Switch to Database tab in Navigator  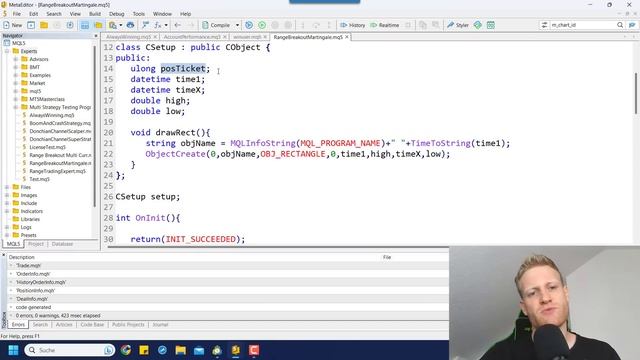point(62,244)
